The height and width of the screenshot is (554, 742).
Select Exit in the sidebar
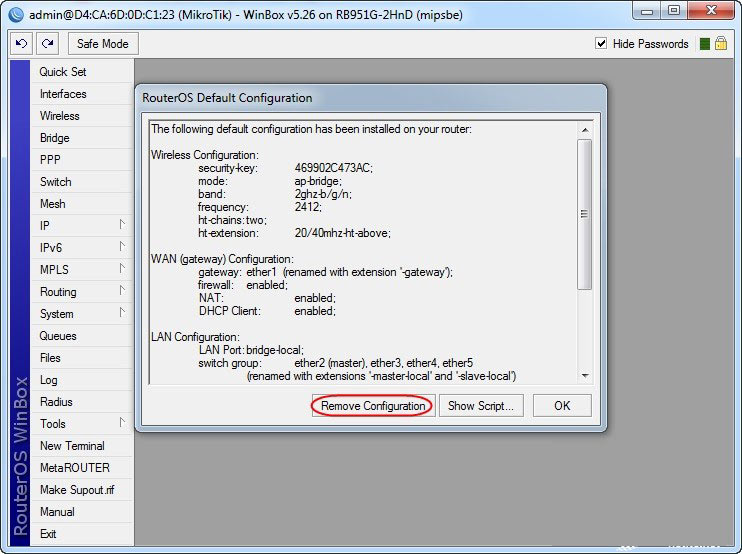click(82, 534)
